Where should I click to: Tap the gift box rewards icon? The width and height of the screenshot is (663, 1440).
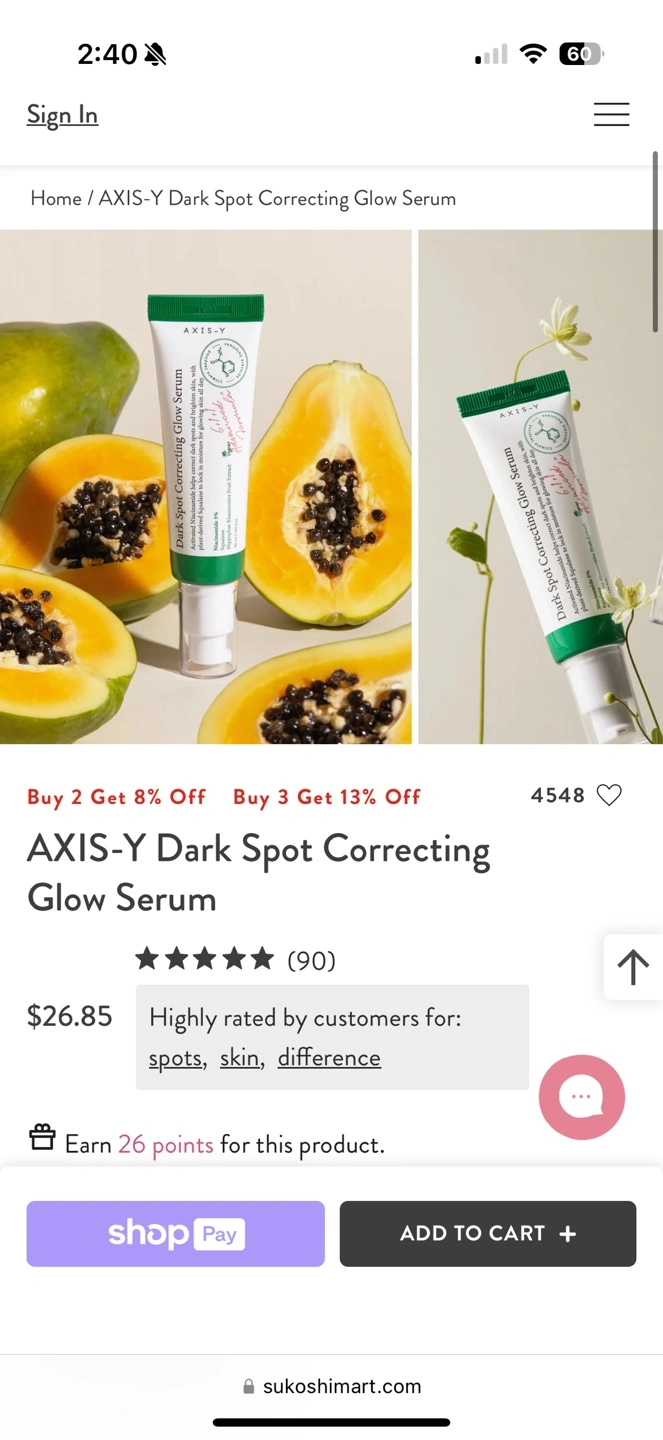click(x=42, y=1138)
